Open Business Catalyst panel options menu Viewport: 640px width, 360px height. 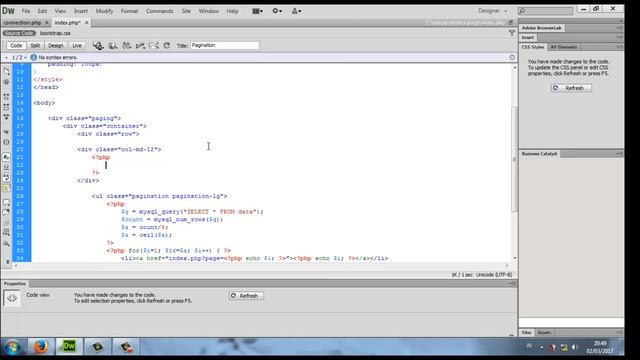[619, 154]
